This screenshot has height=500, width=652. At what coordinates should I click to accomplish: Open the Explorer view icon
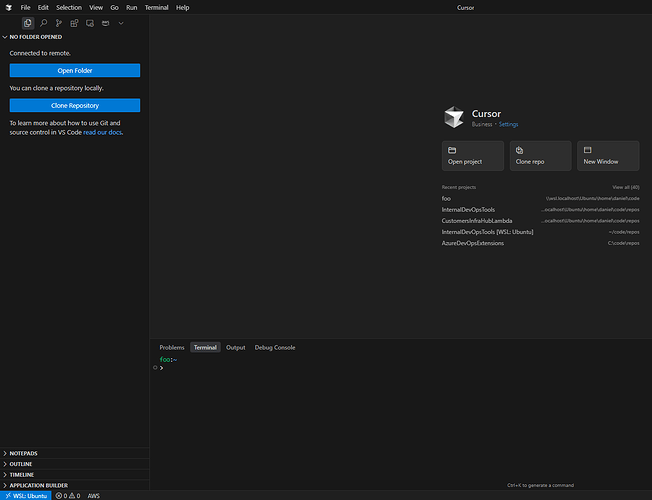coord(28,23)
